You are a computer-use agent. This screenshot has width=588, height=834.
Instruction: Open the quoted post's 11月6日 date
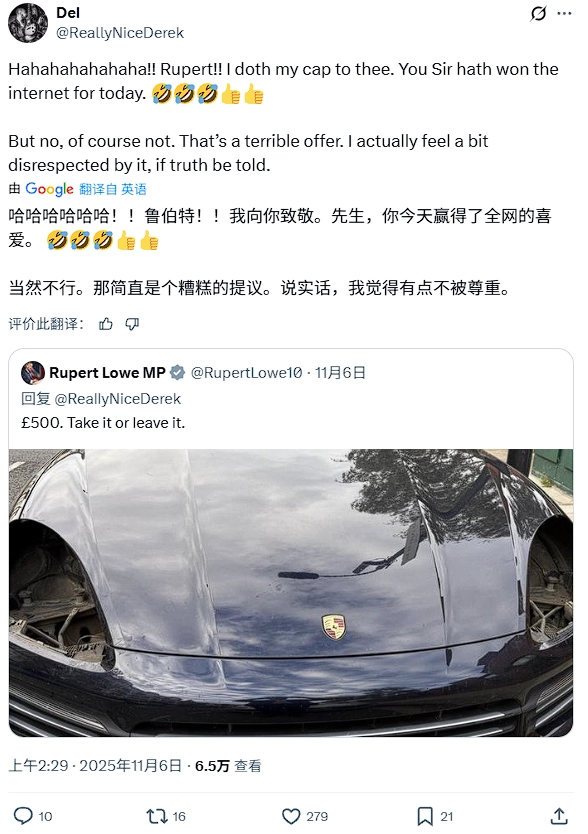click(341, 373)
